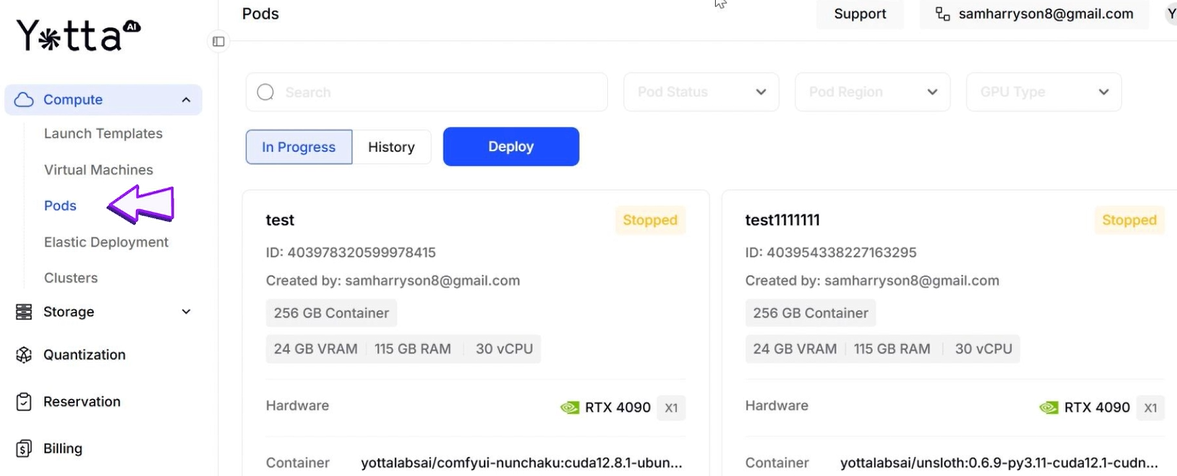
Task: Toggle the sidebar collapse icon
Action: coord(218,42)
